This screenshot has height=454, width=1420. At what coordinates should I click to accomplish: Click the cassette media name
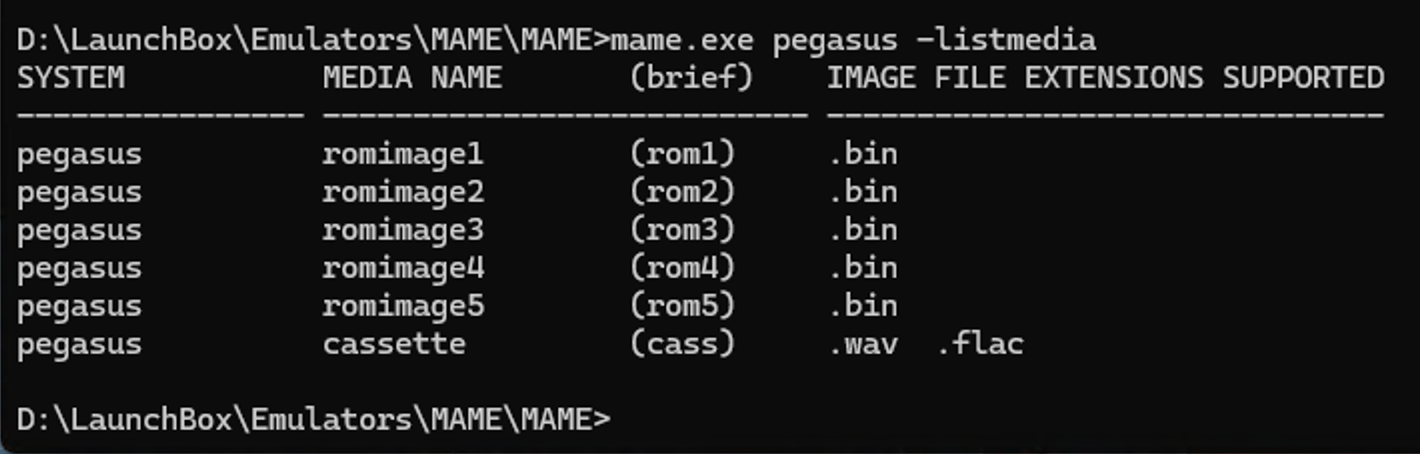coord(394,344)
